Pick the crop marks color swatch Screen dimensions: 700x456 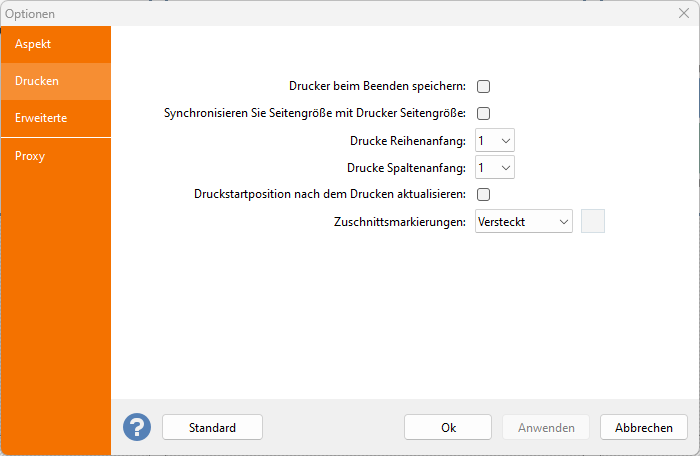(x=593, y=221)
